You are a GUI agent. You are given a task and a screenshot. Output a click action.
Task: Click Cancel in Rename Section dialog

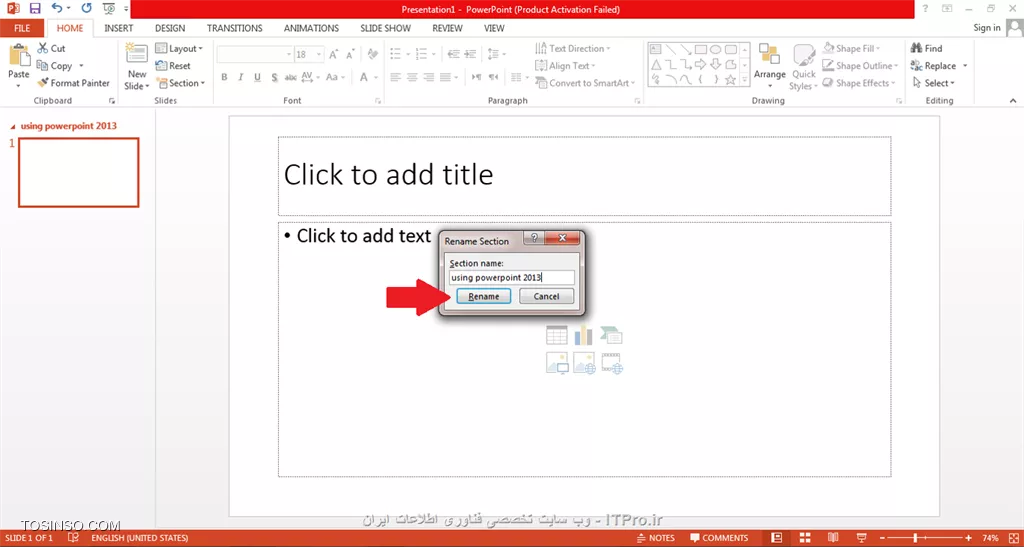pos(547,296)
